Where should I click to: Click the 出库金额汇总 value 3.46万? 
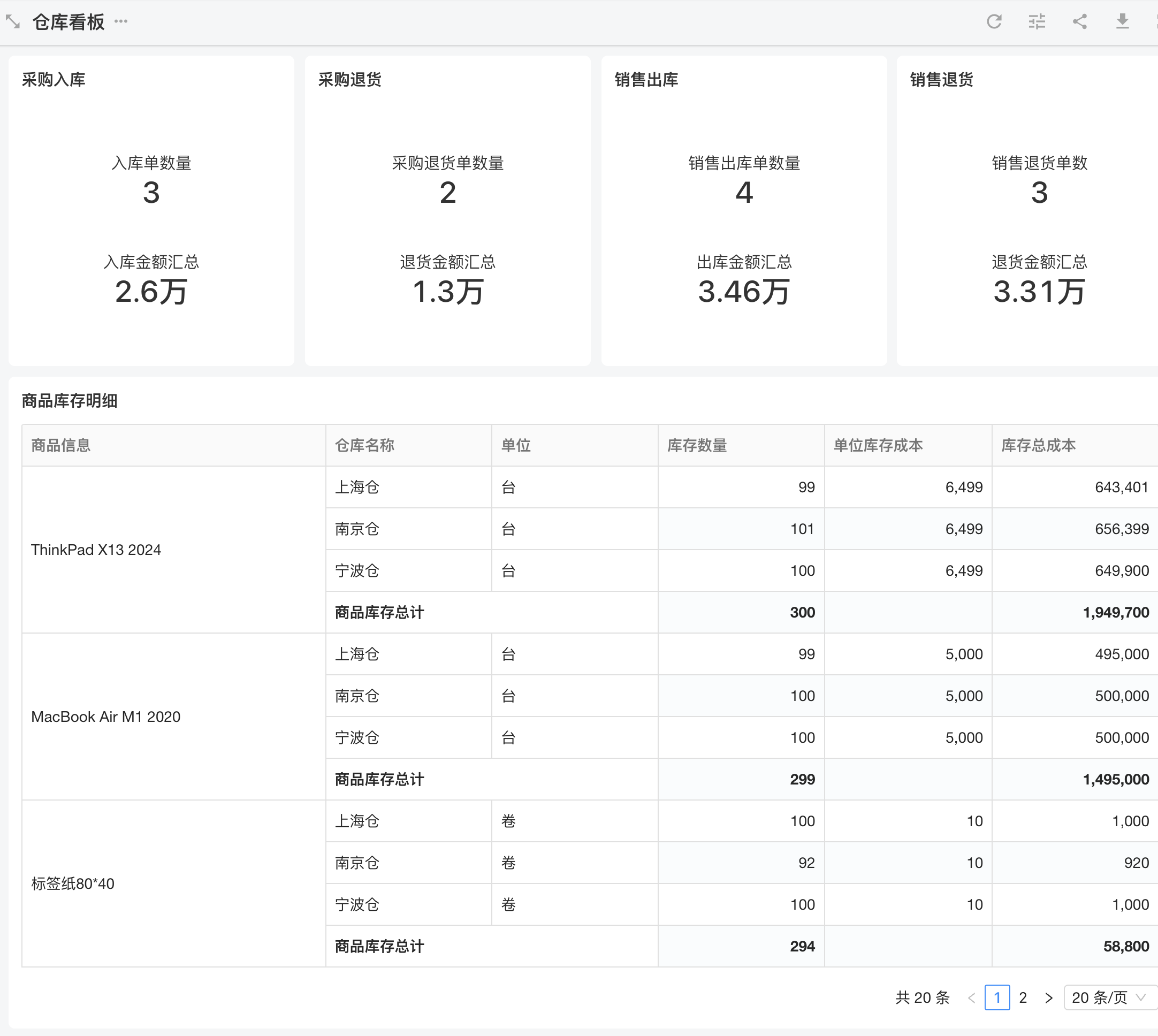point(744,292)
